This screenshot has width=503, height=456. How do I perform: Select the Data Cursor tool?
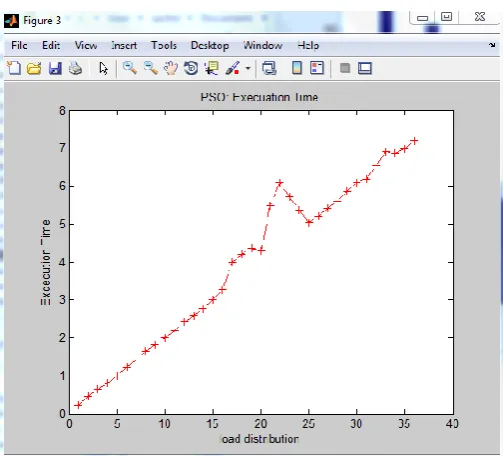point(212,68)
